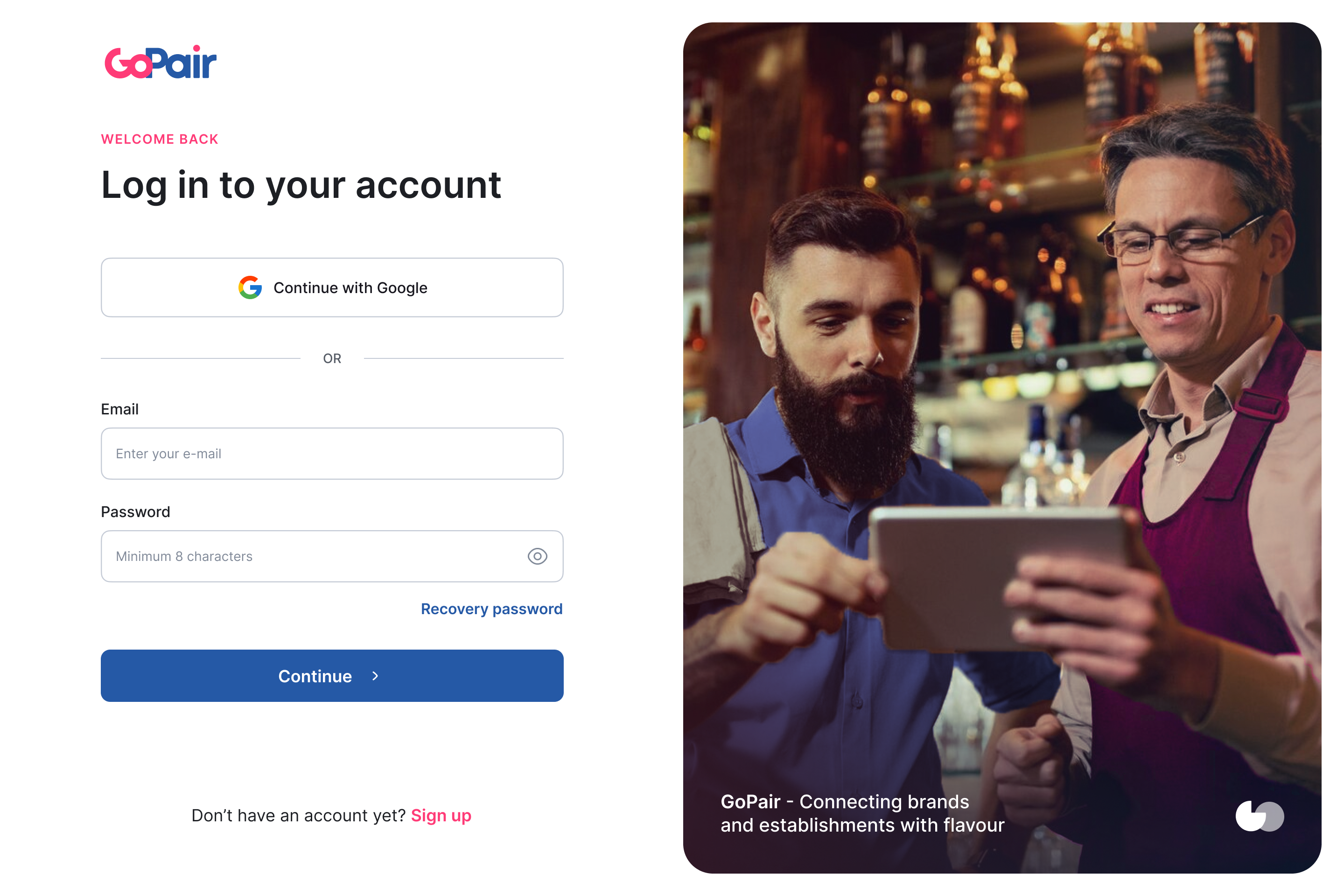Viewport: 1344px width, 896px height.
Task: Click the white GoPair emblem on photo
Action: pos(1260,816)
